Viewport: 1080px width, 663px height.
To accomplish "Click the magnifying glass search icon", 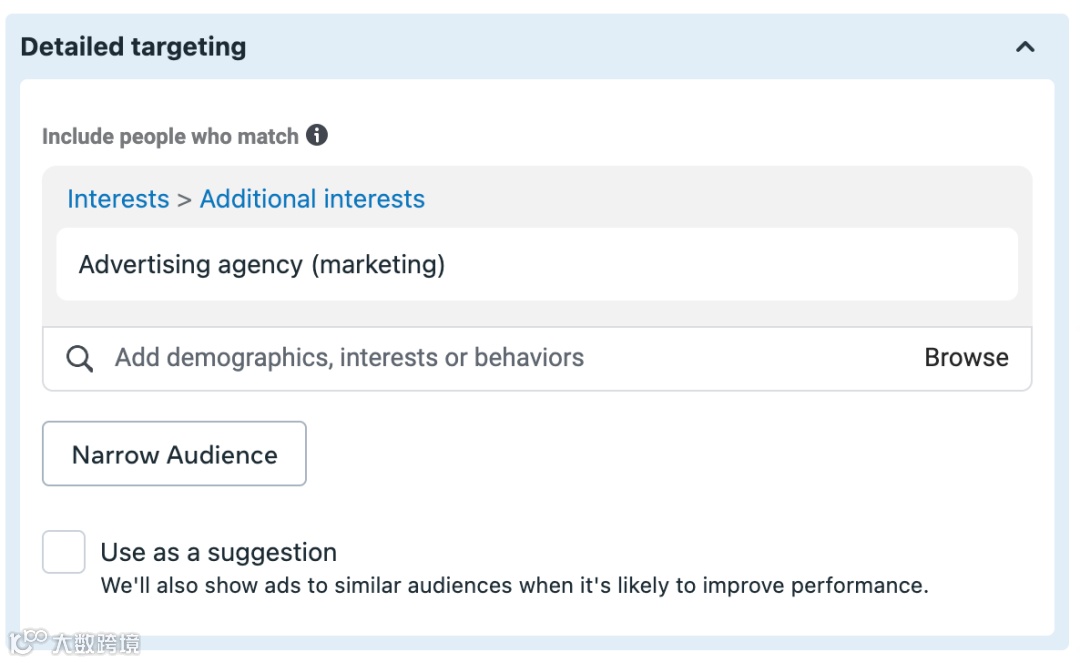I will click(80, 358).
